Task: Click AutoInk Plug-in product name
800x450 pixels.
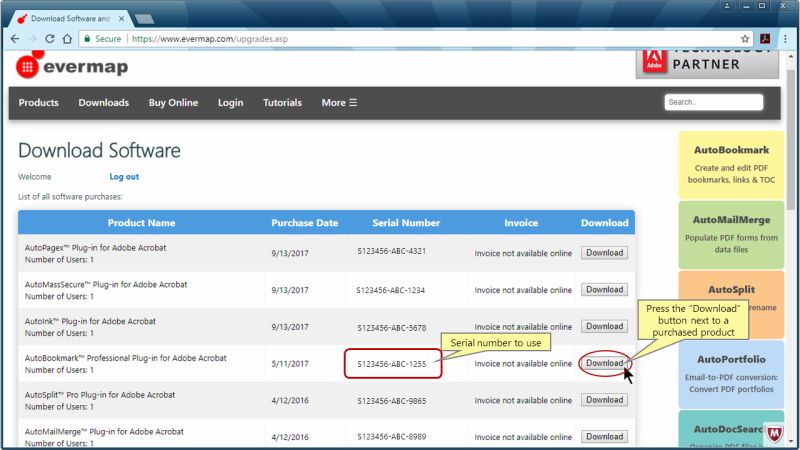Action: (90, 321)
